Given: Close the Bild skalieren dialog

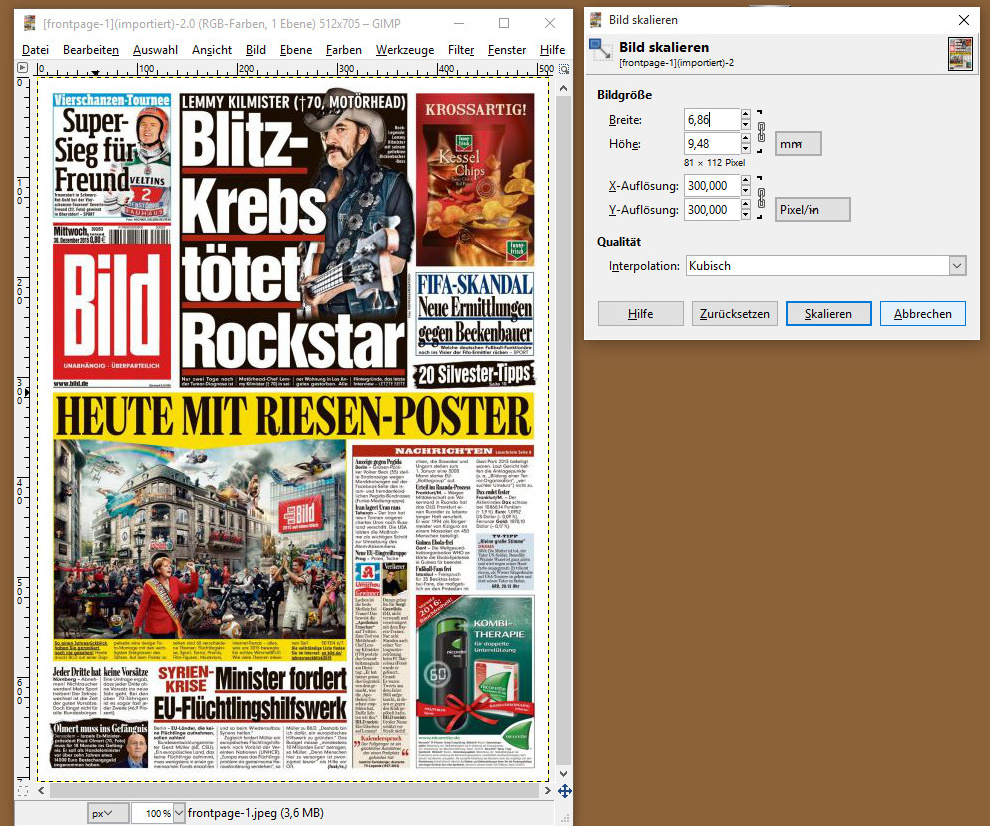Looking at the screenshot, I should 963,20.
